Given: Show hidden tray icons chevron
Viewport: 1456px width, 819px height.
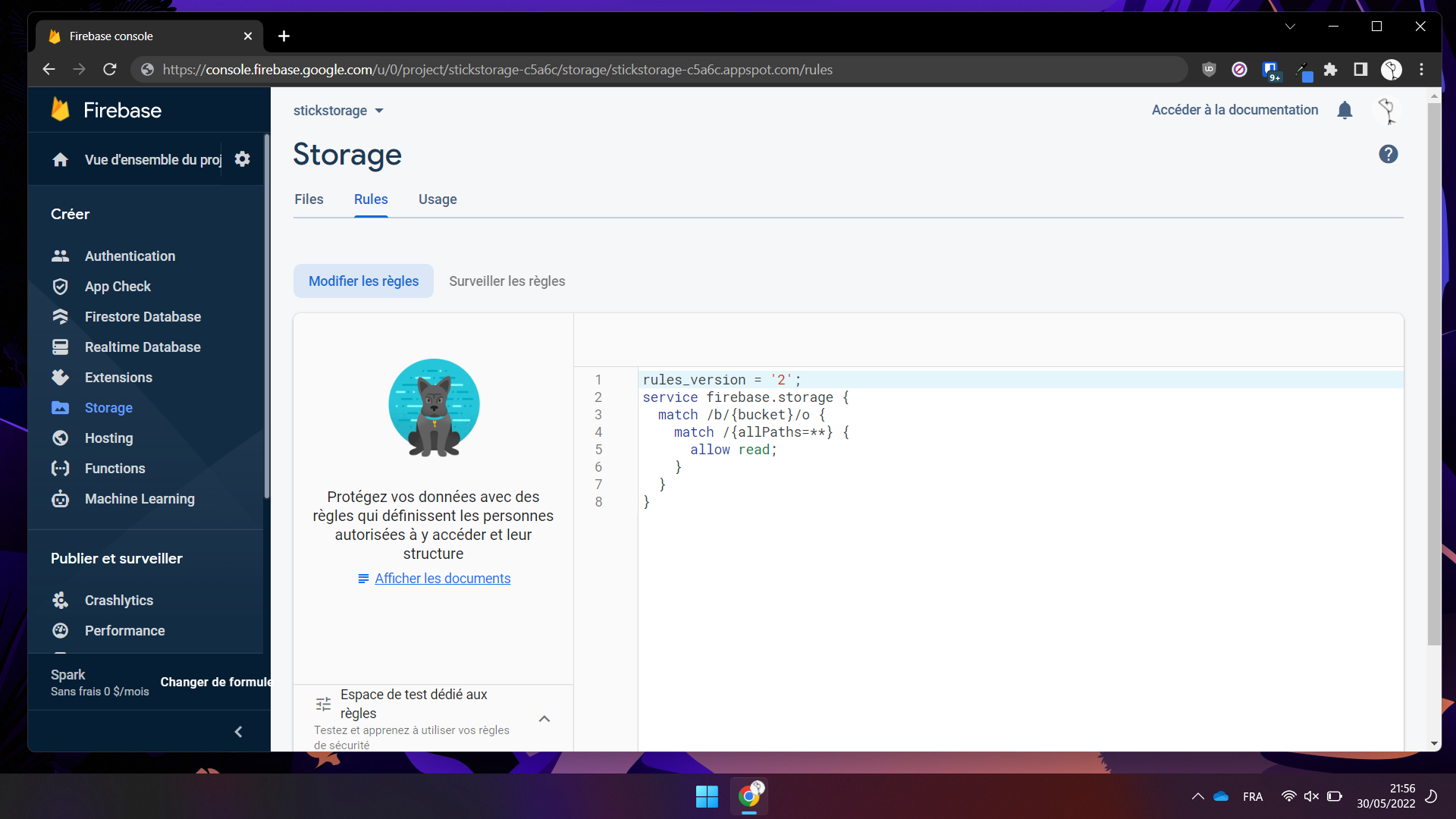Looking at the screenshot, I should (1197, 796).
